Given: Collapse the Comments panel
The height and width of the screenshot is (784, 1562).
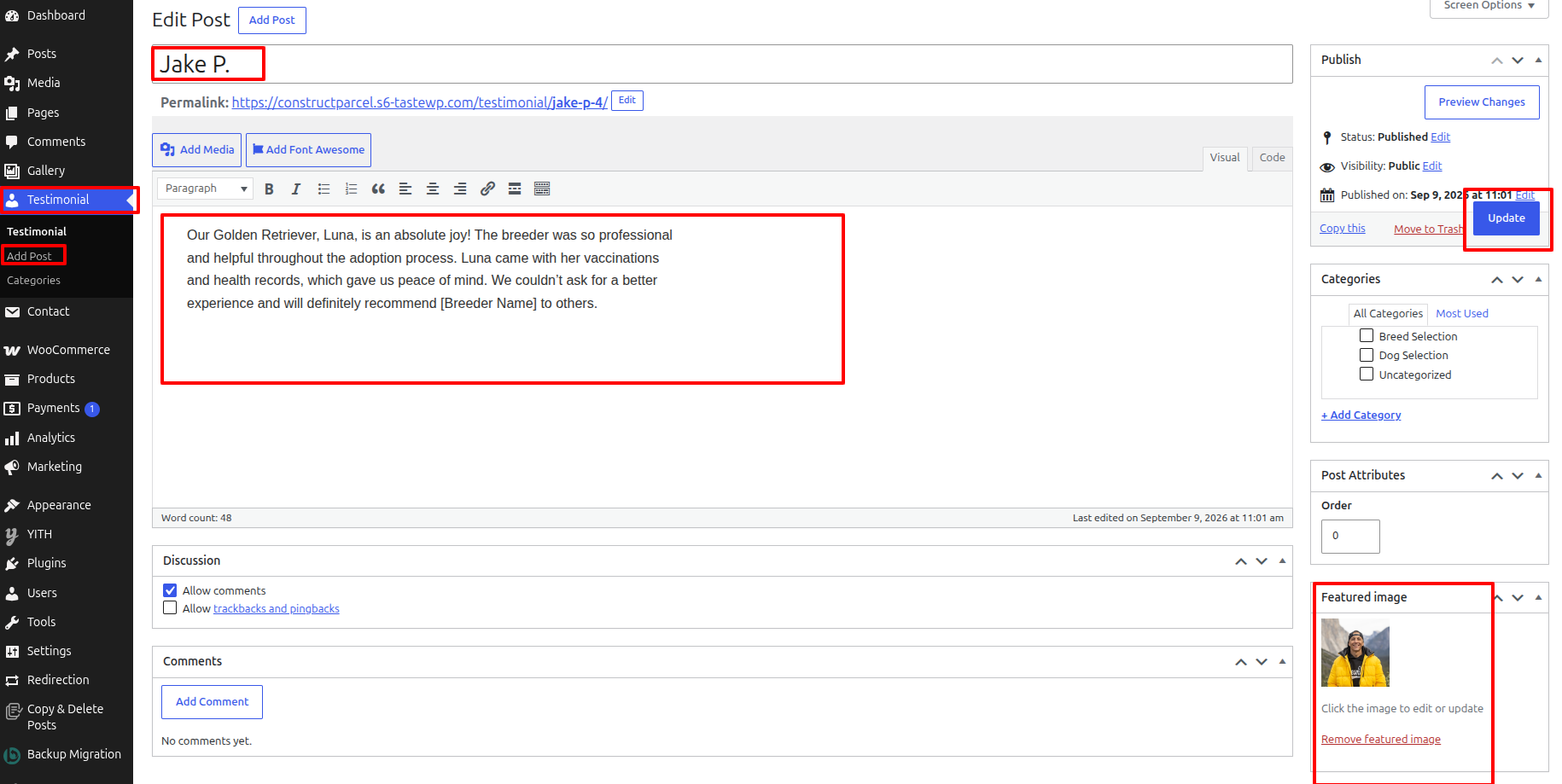Looking at the screenshot, I should [x=1282, y=661].
